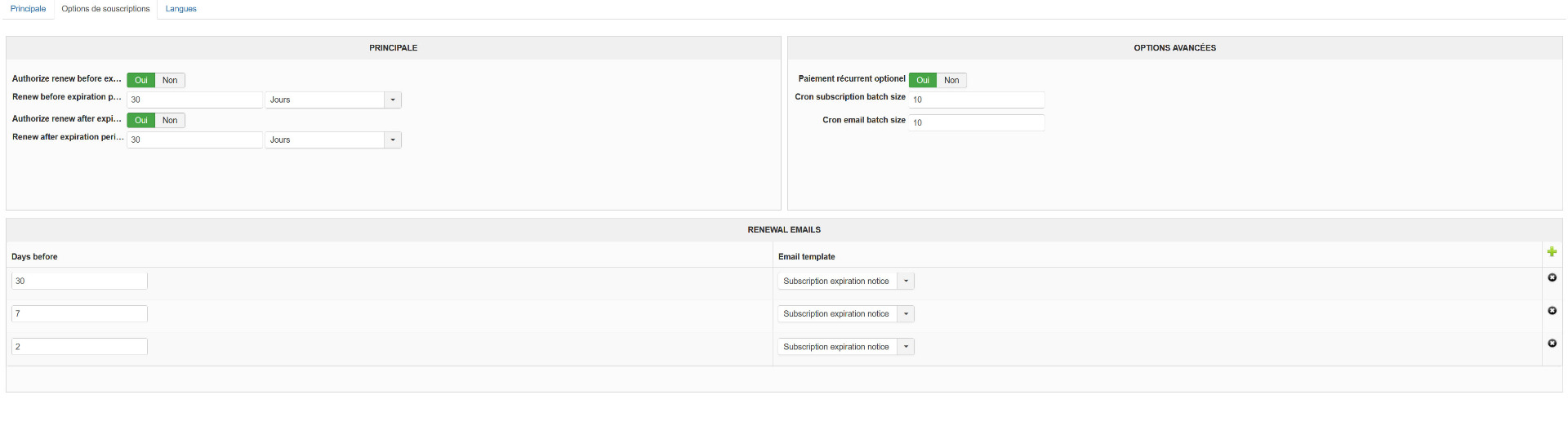The width and height of the screenshot is (1568, 448).
Task: Click the Renew before expiration period number field
Action: 194,100
